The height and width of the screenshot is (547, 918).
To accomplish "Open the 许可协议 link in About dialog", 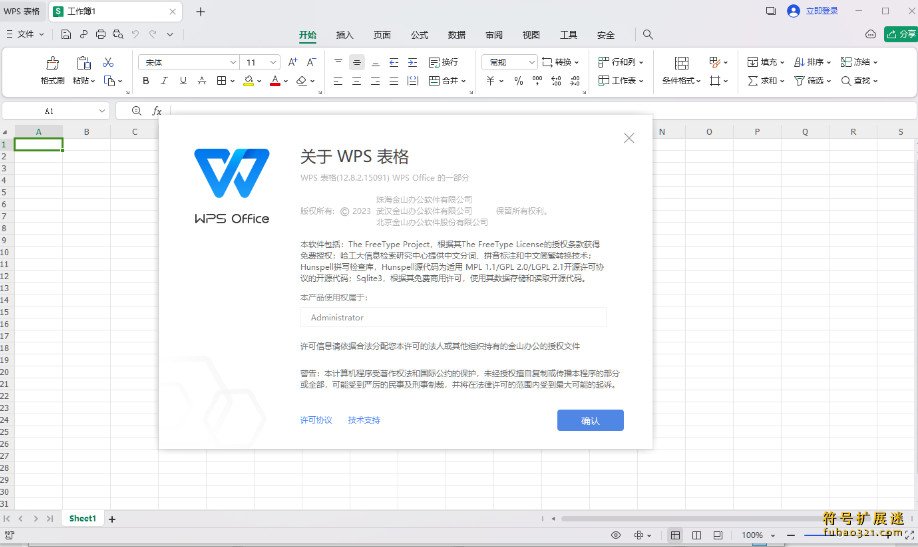I will (316, 420).
